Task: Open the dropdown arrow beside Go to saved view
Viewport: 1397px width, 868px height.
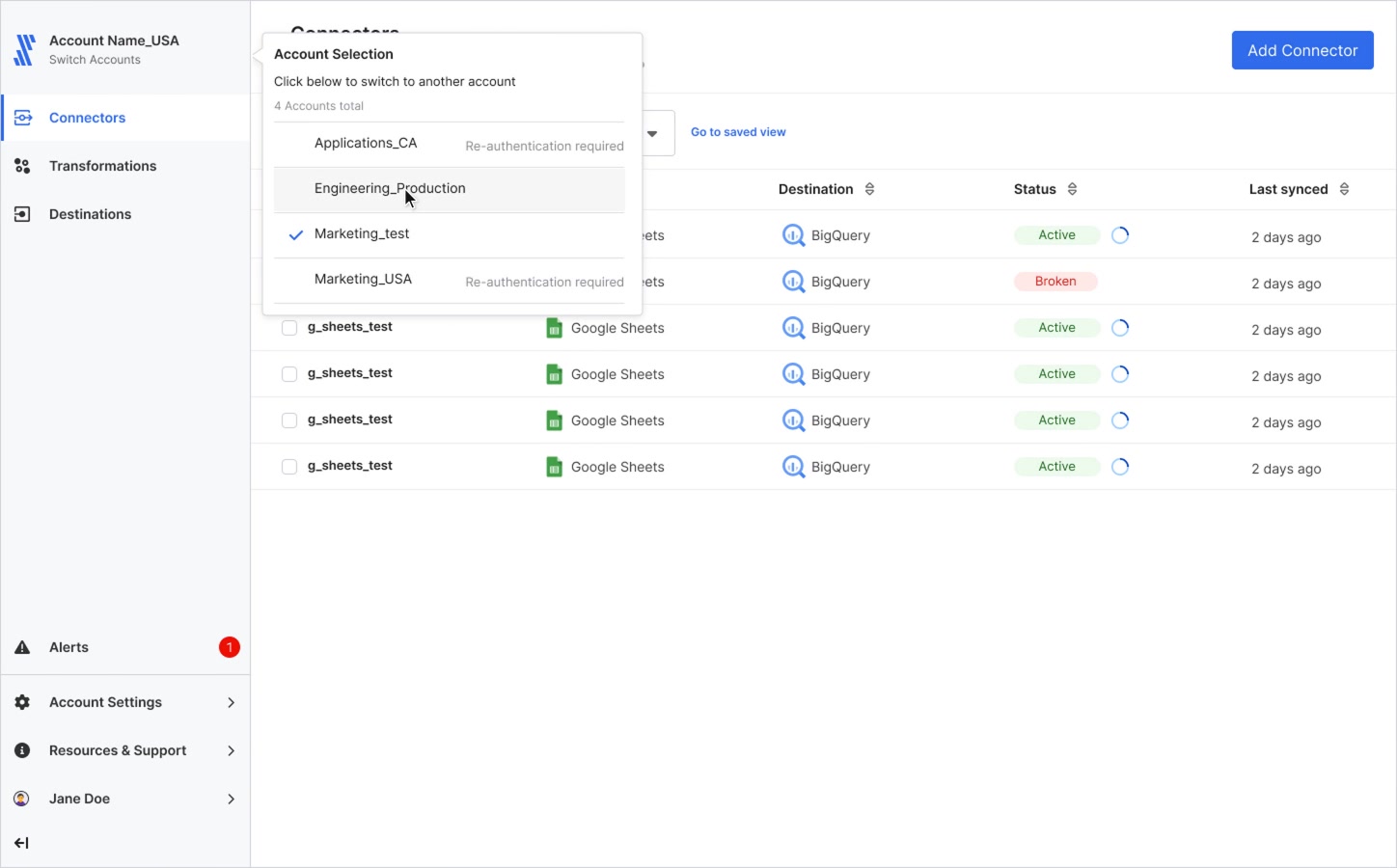Action: click(x=652, y=133)
